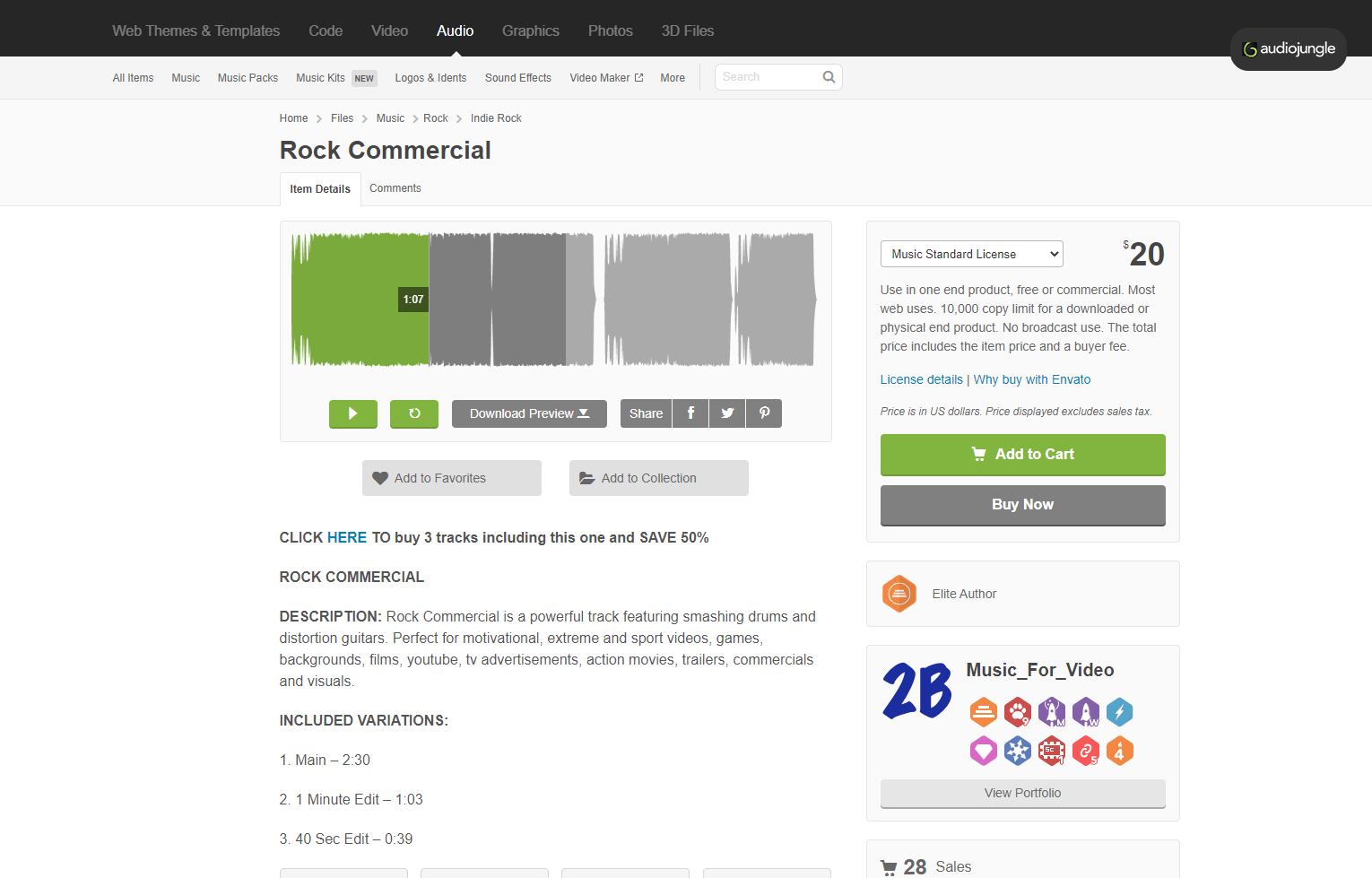Share the track on Pinterest

click(764, 413)
